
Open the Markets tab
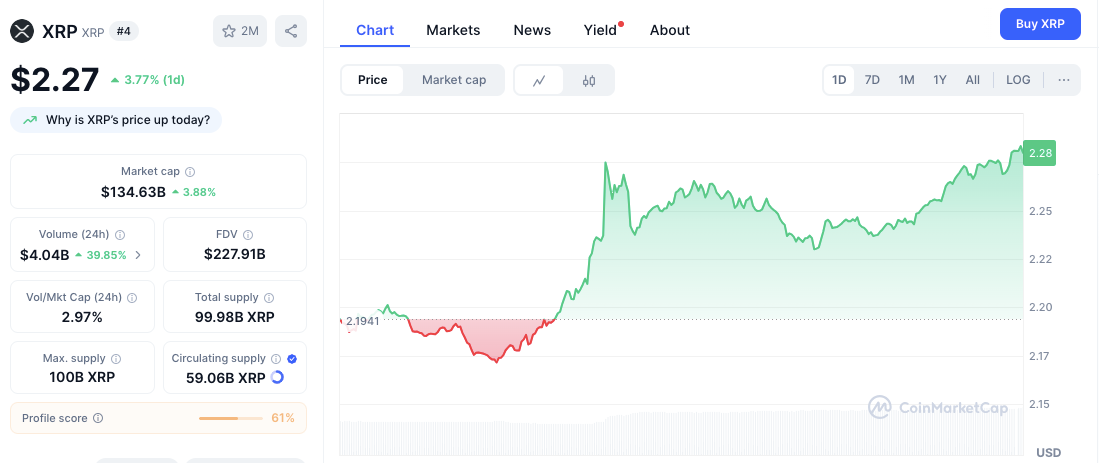pos(453,30)
